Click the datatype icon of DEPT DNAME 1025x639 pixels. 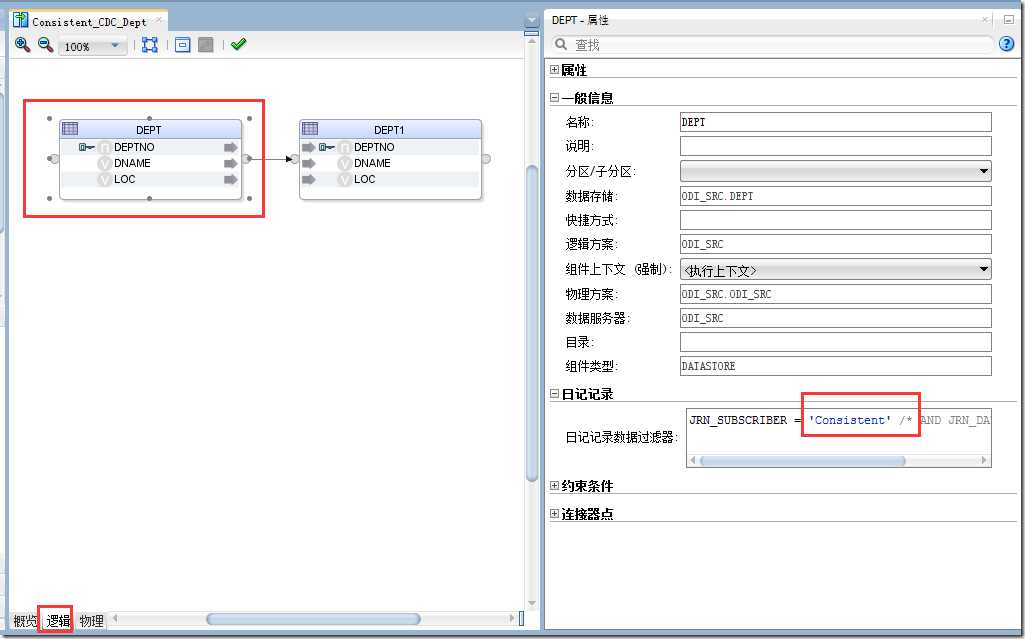104,163
